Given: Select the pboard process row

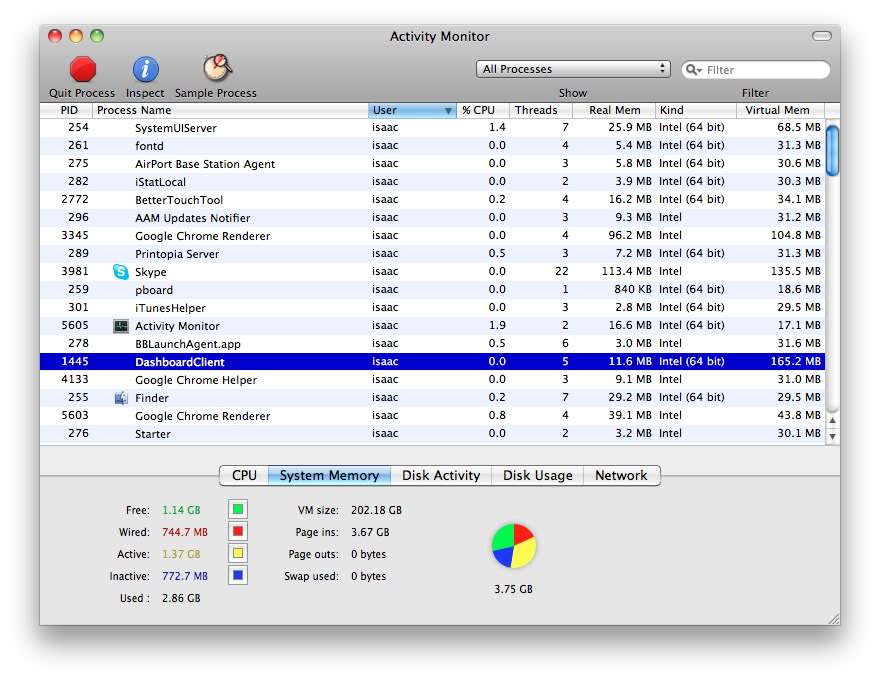Looking at the screenshot, I should [x=432, y=290].
